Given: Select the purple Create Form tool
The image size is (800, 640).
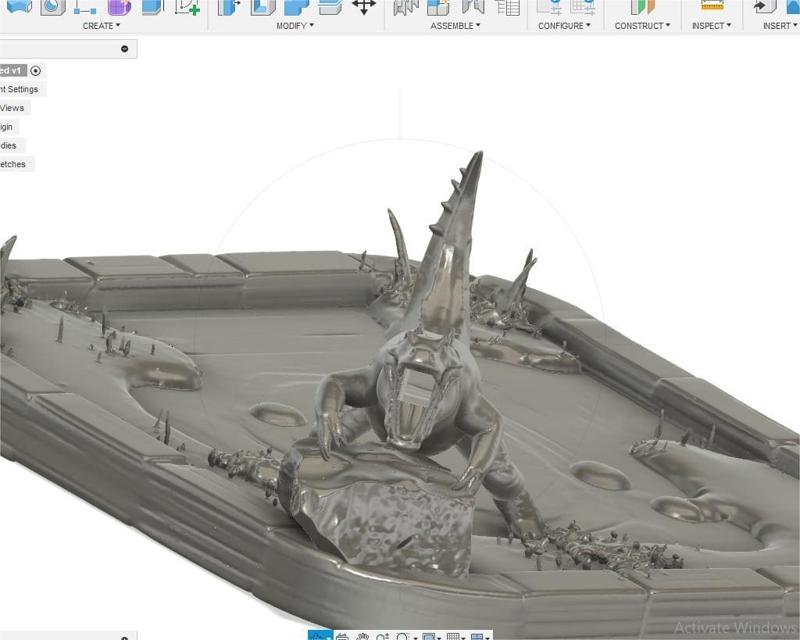Looking at the screenshot, I should click(x=119, y=7).
